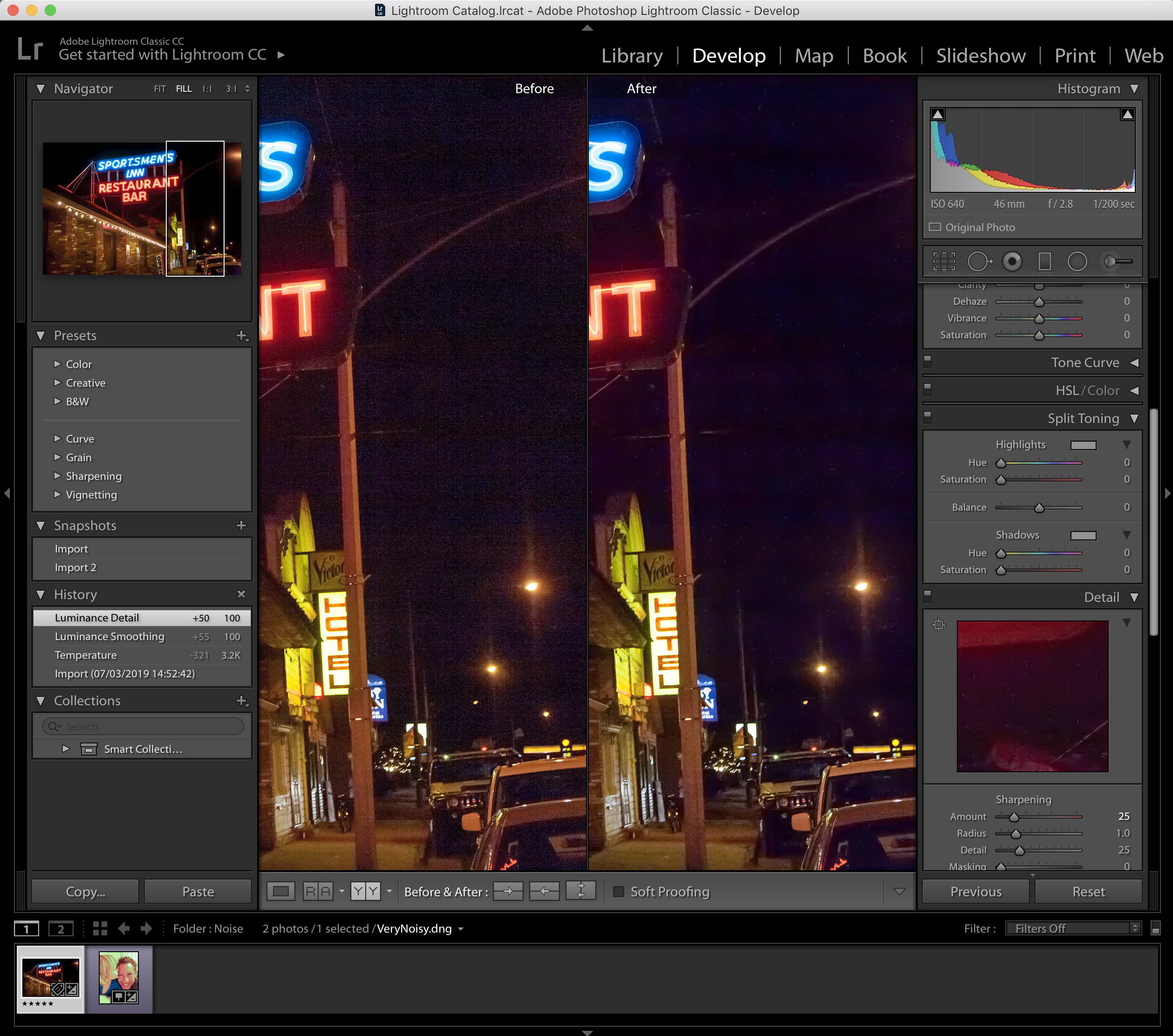Click Copy Before settings to After icon

(508, 892)
